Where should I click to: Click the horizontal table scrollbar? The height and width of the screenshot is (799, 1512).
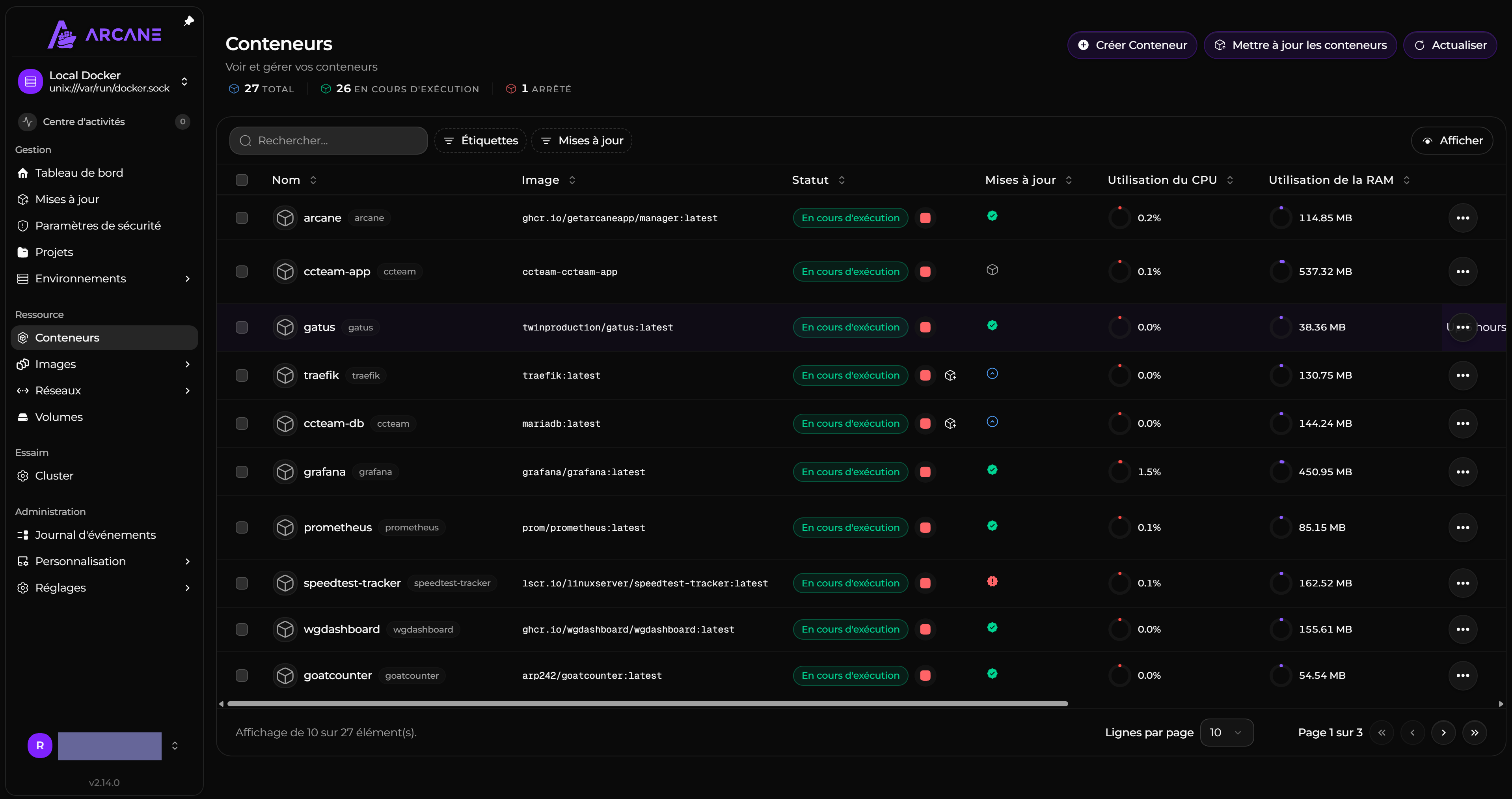pos(648,703)
